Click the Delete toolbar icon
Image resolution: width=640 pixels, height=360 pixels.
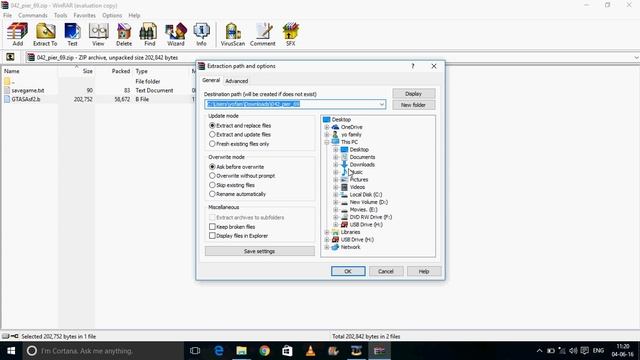point(124,34)
